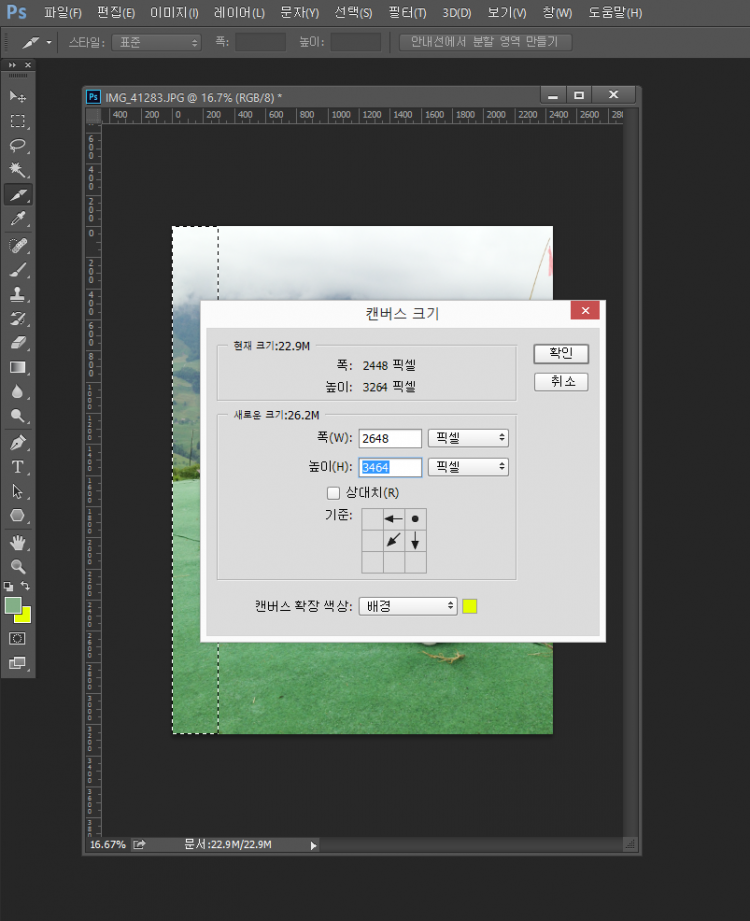Select the Gradient tool

point(18,368)
